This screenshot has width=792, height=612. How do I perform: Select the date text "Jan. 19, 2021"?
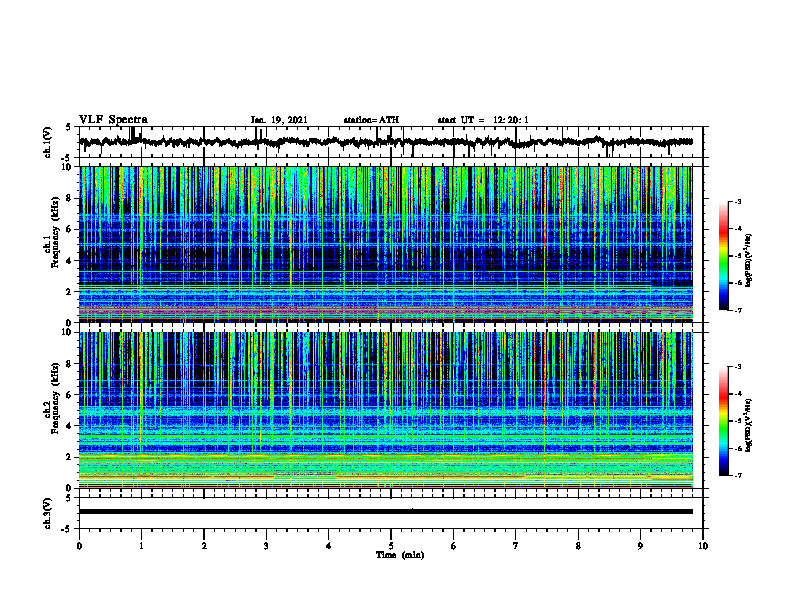[x=279, y=120]
